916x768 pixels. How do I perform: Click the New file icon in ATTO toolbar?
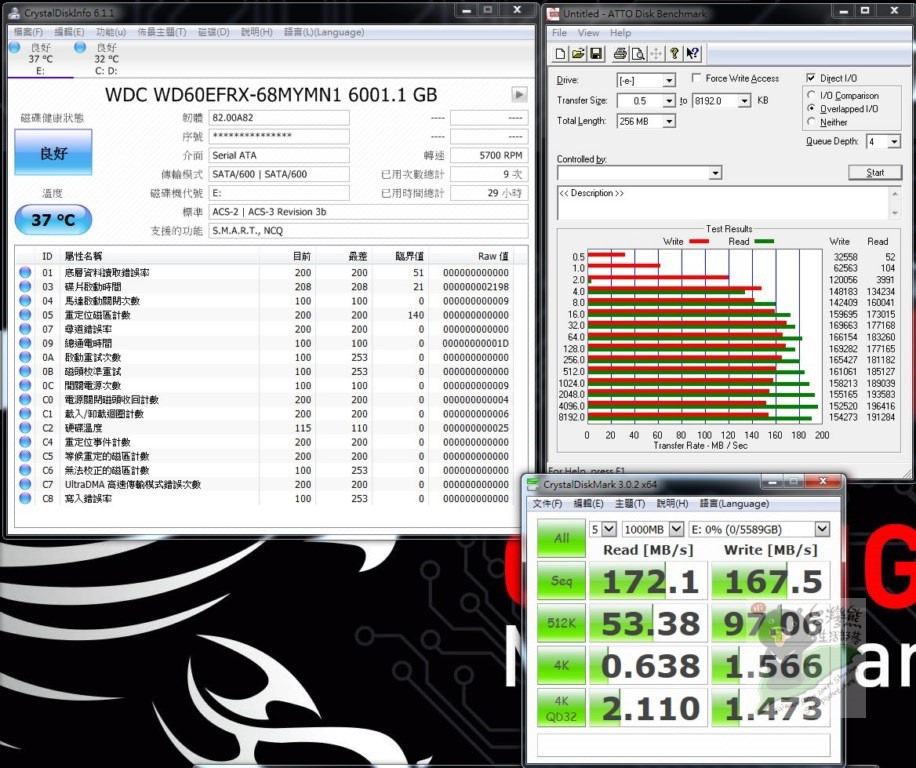(560, 54)
